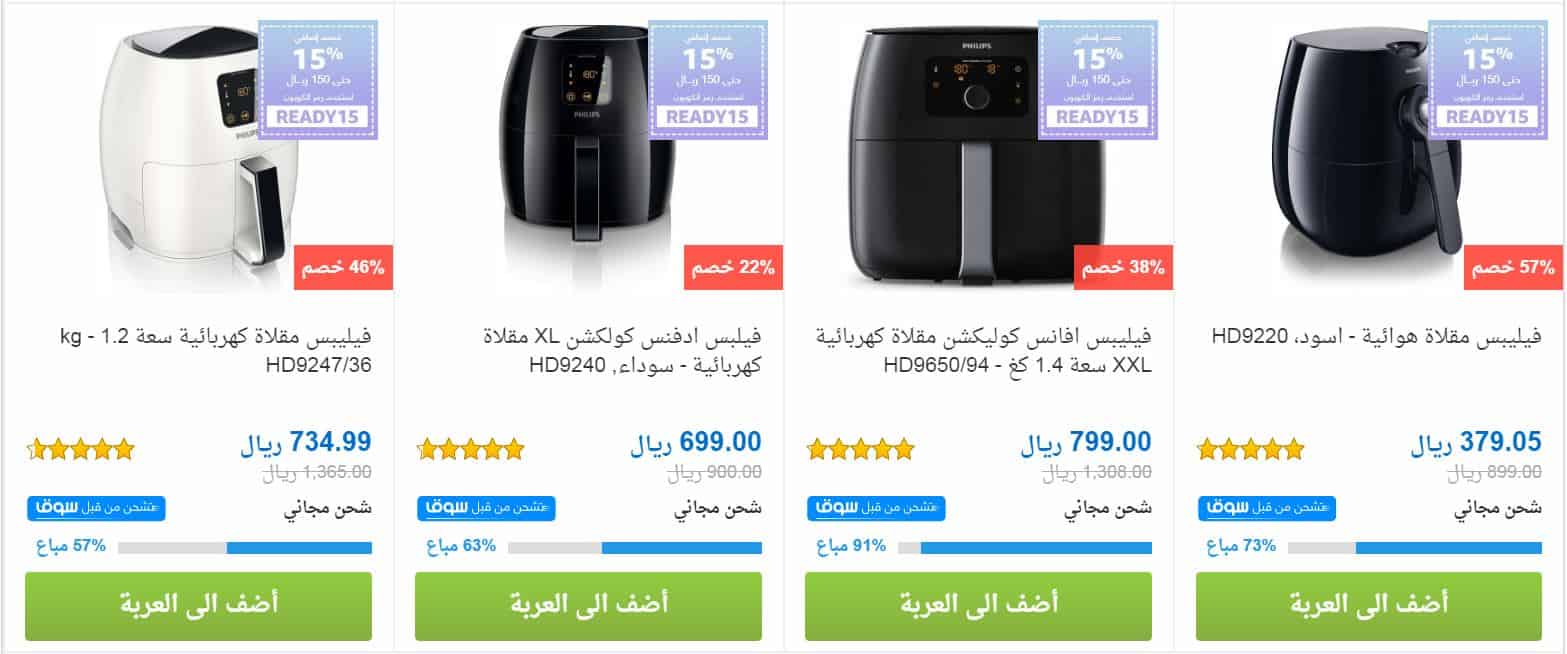The width and height of the screenshot is (1567, 654).
Task: Click Souq shipping badge under 799.00 price
Action: (x=876, y=507)
